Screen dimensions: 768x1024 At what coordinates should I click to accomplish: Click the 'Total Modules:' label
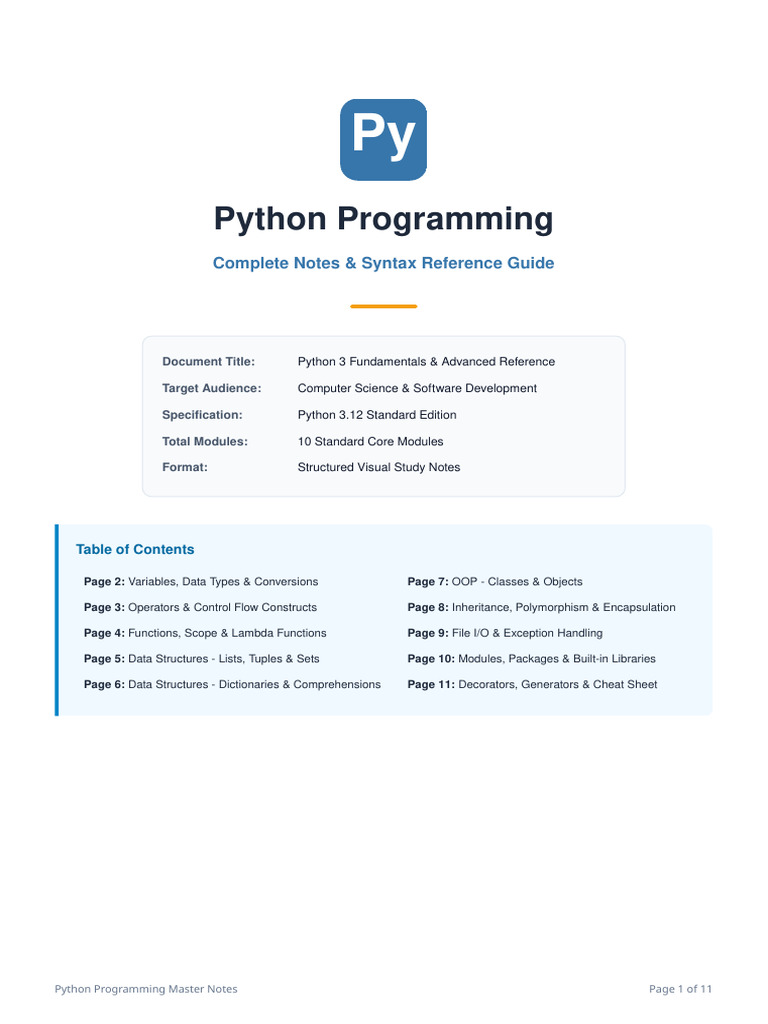pyautogui.click(x=205, y=441)
